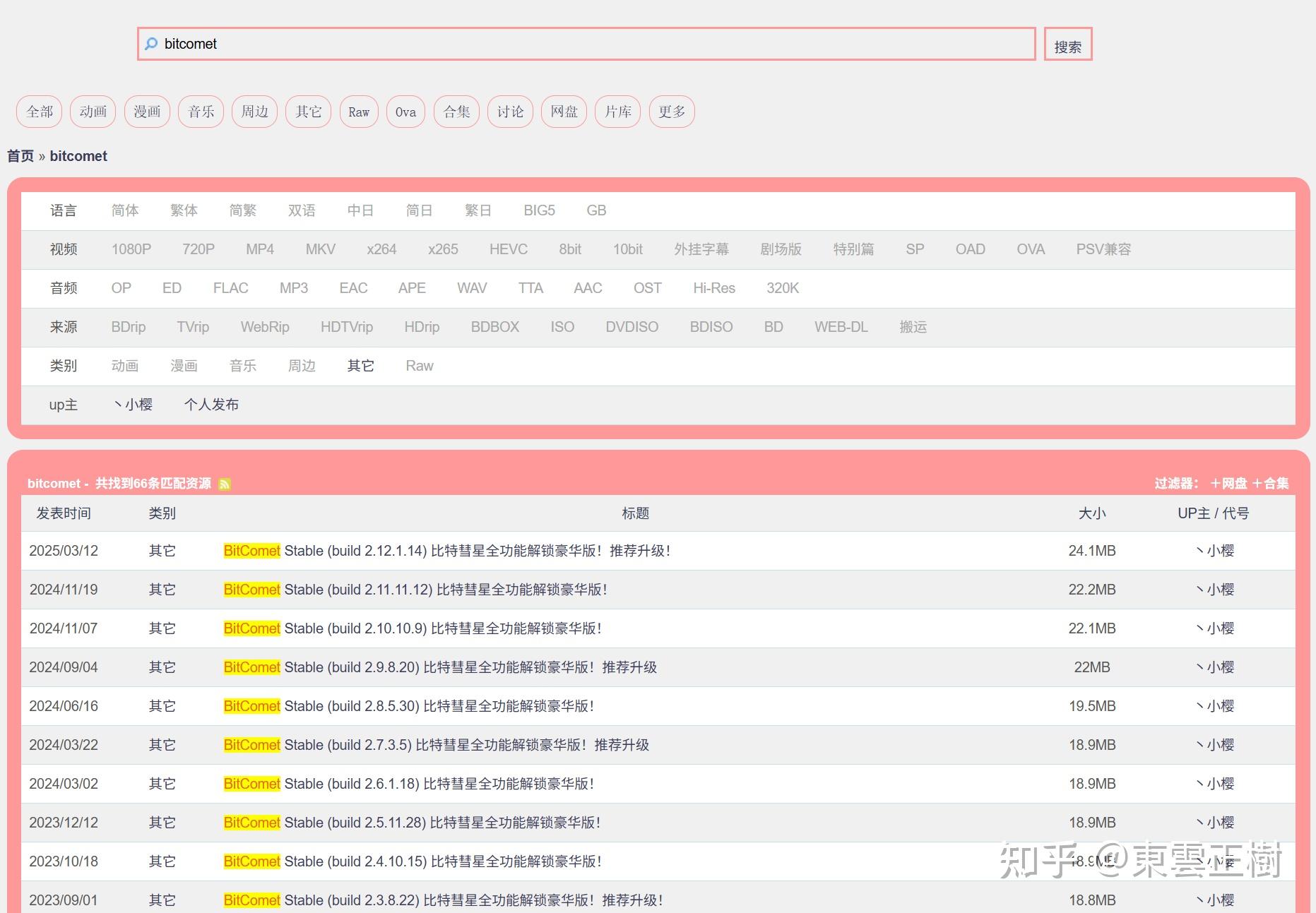Open BitComet build 2.4.10.15 result
Screen dimensions: 1316x913
(x=413, y=861)
